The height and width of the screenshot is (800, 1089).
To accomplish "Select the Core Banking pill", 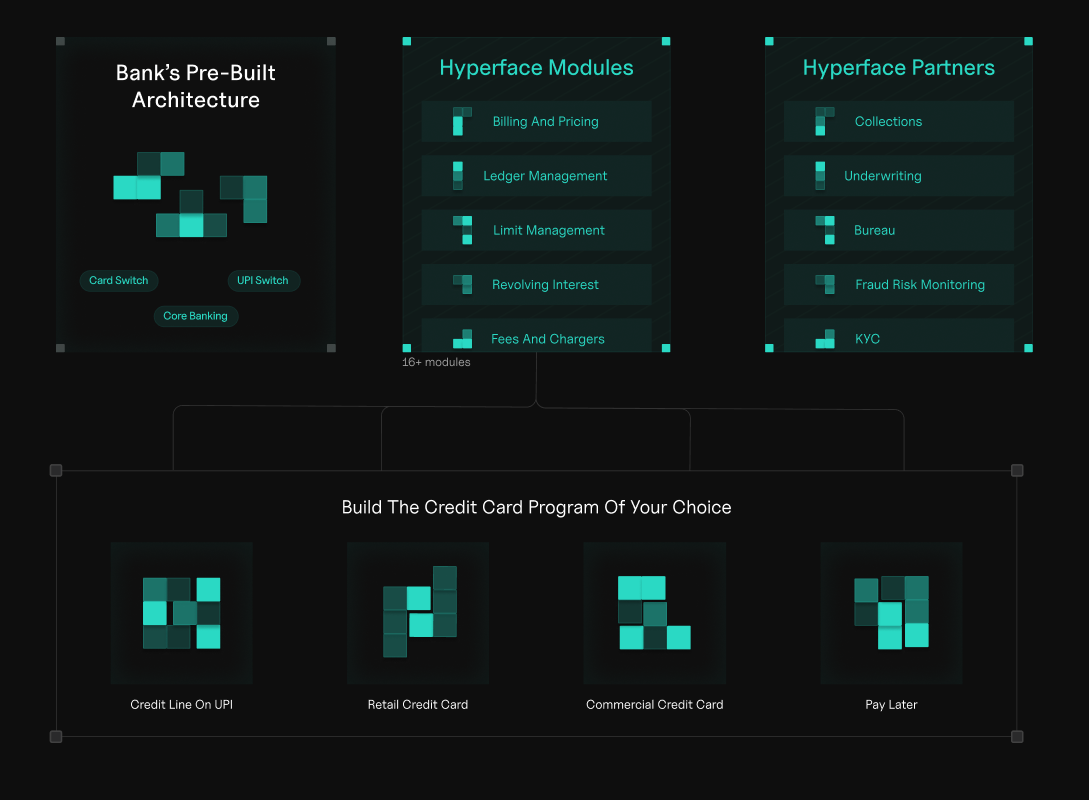I will 196,316.
